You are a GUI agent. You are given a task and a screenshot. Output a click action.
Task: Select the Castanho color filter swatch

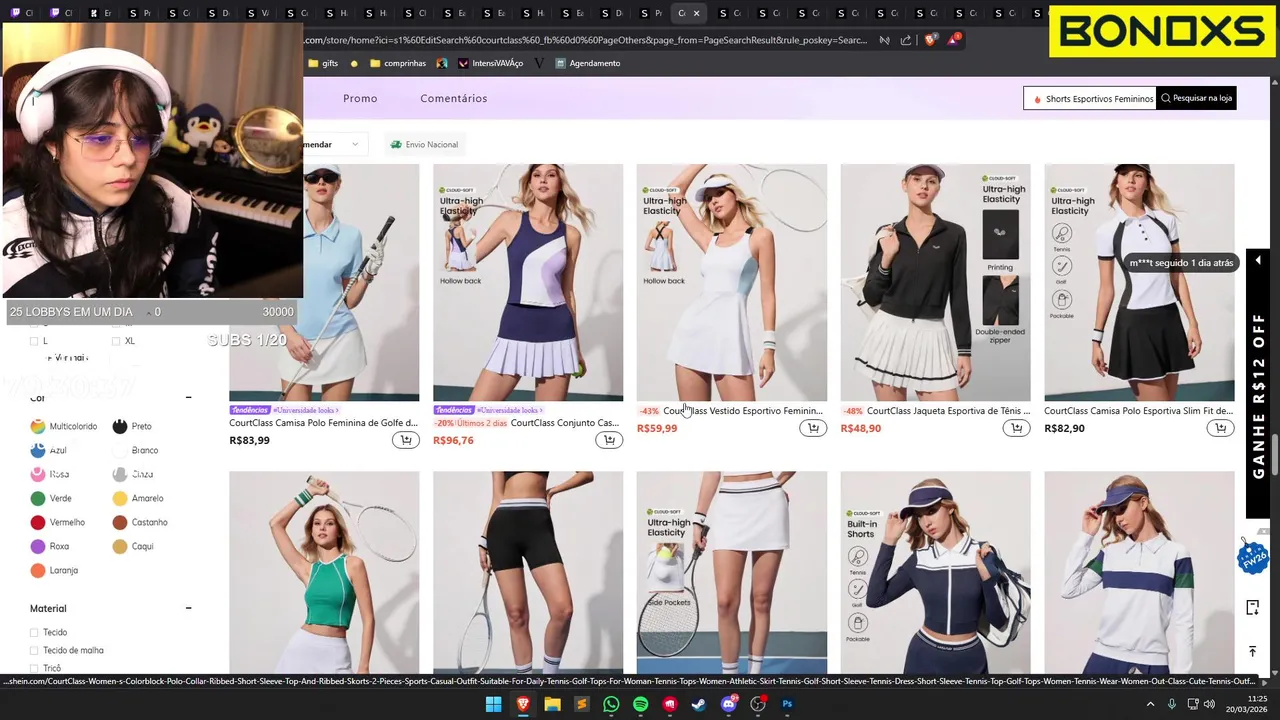(x=120, y=522)
